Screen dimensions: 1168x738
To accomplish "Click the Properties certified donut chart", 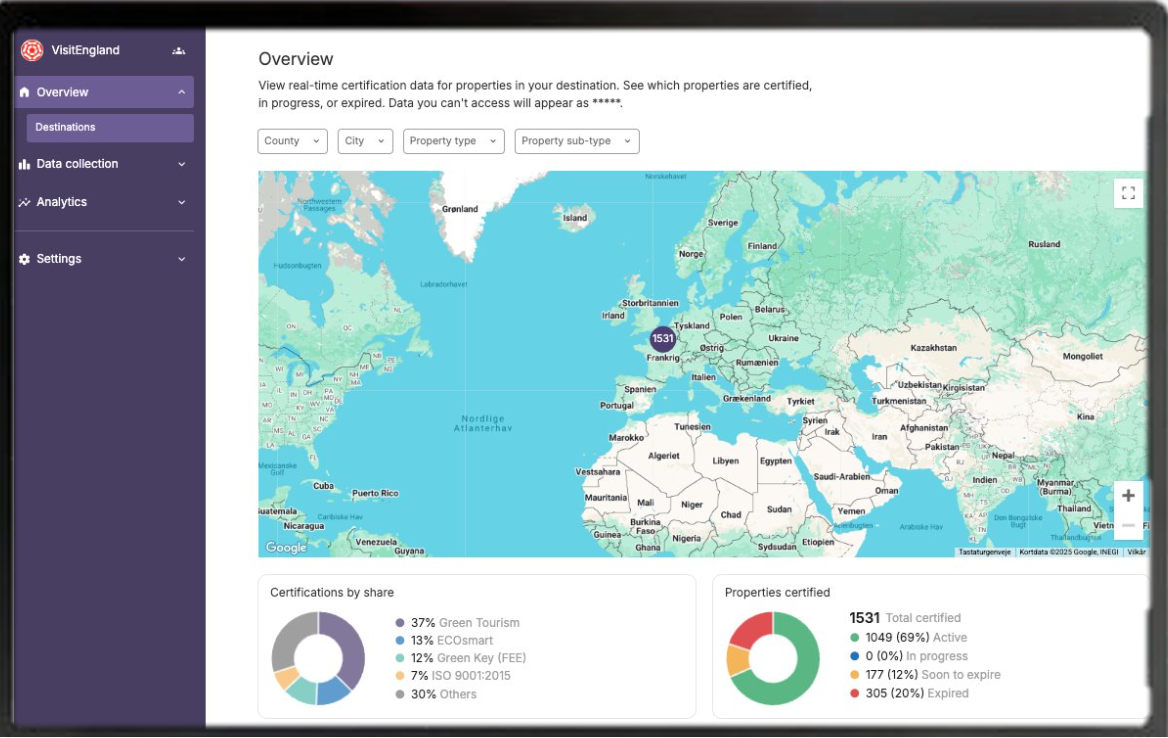I will pyautogui.click(x=773, y=658).
